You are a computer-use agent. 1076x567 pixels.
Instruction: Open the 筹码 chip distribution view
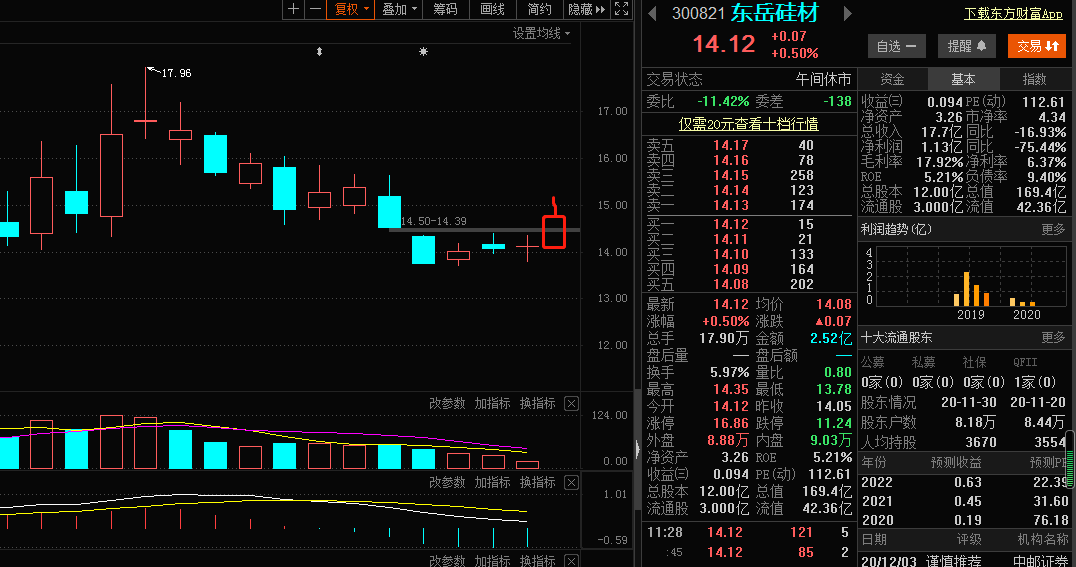click(445, 9)
